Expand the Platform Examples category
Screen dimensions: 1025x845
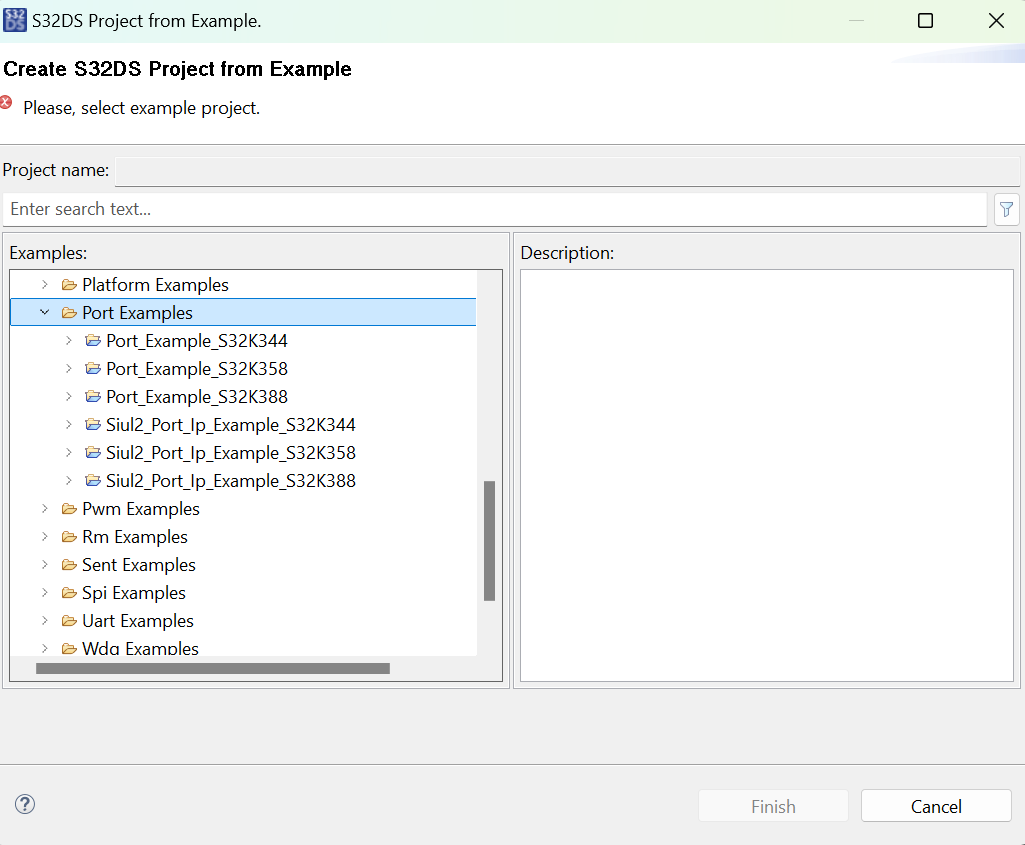[44, 284]
